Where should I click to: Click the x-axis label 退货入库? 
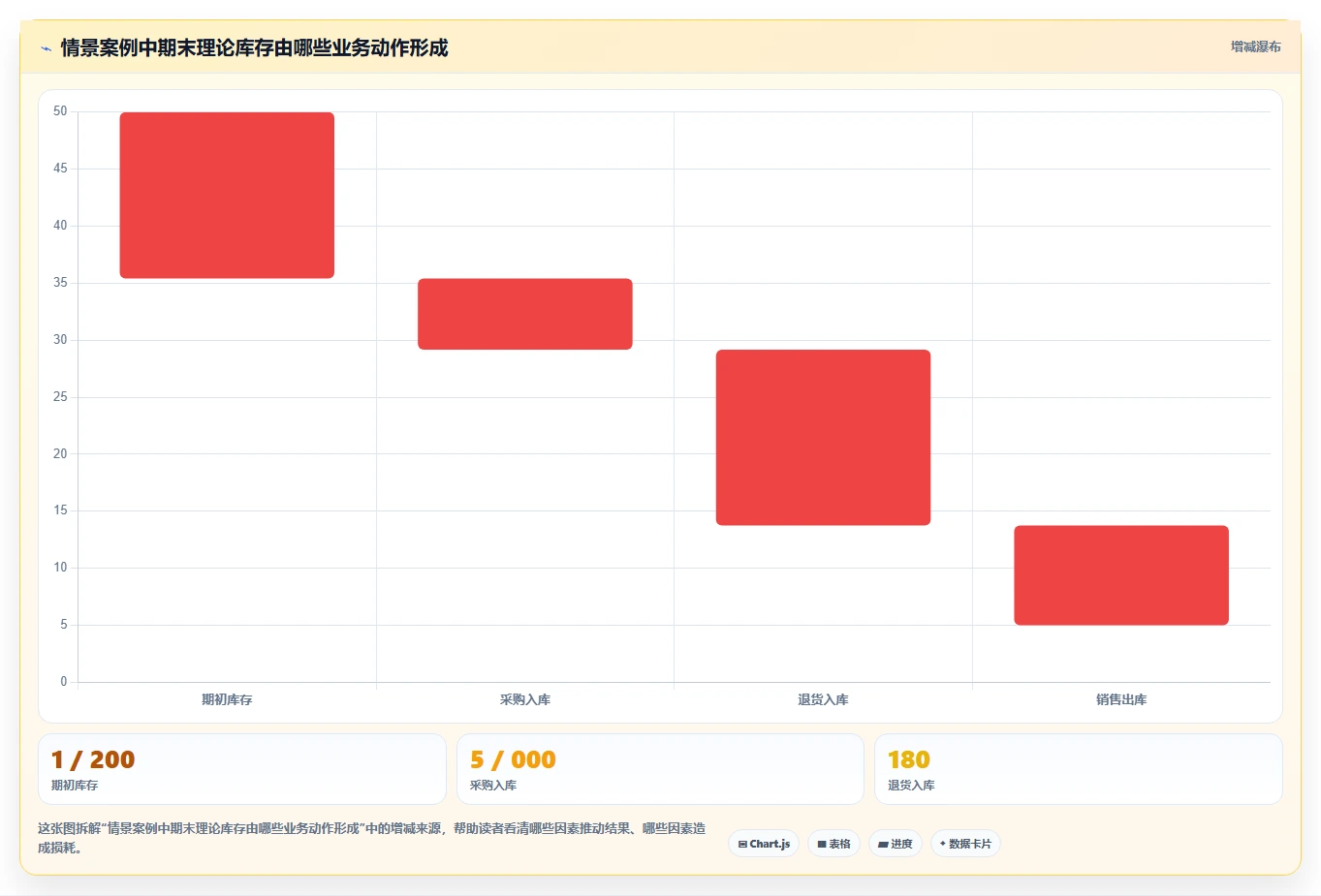pos(823,699)
